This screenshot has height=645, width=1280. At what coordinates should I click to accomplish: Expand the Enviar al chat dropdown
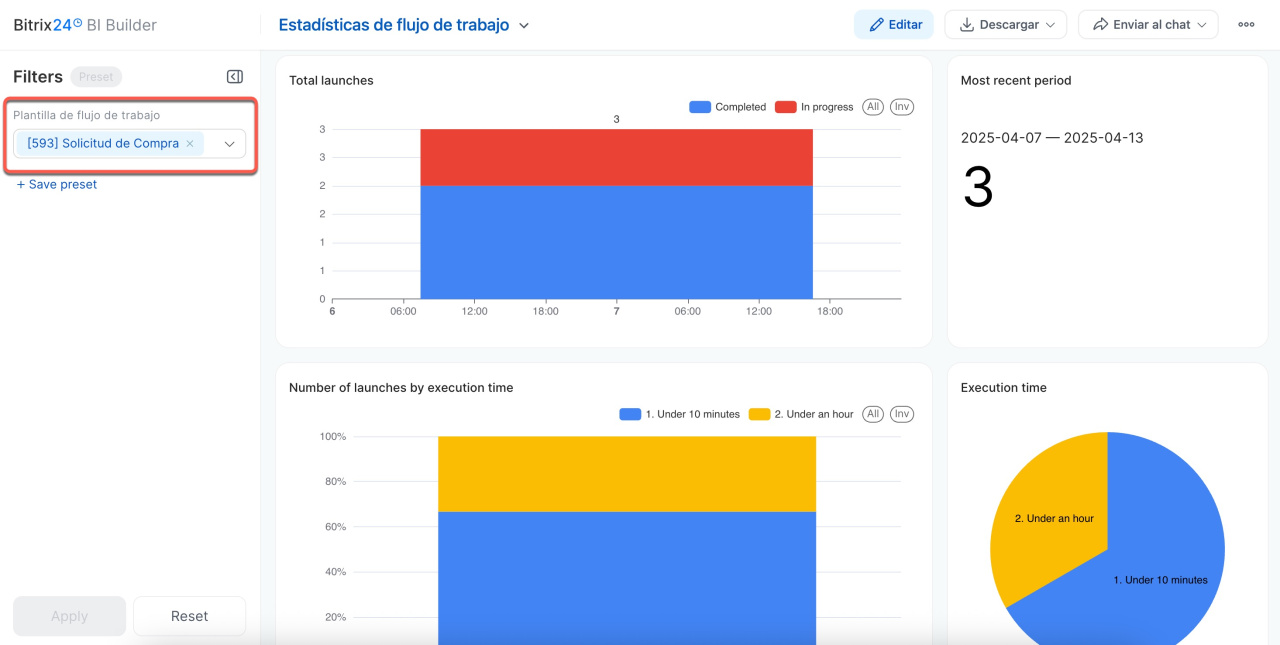pos(1147,25)
